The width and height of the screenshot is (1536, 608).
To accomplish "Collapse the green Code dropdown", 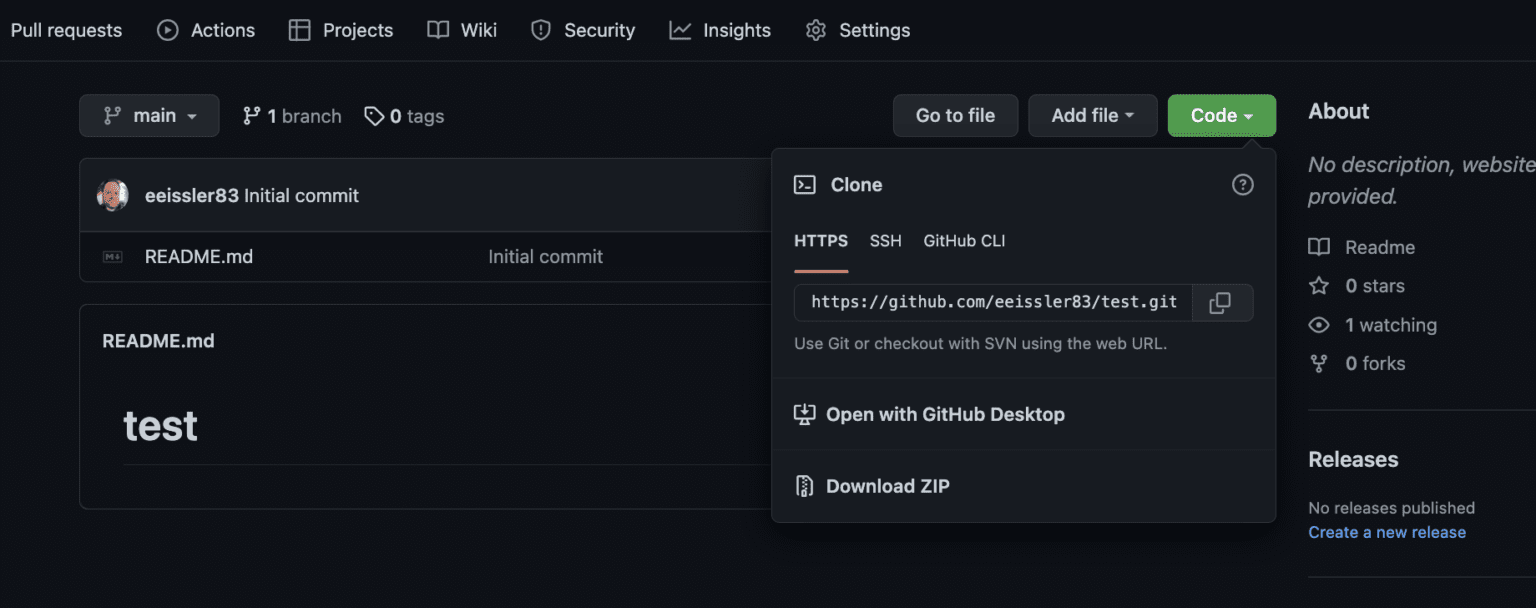I will click(x=1221, y=115).
